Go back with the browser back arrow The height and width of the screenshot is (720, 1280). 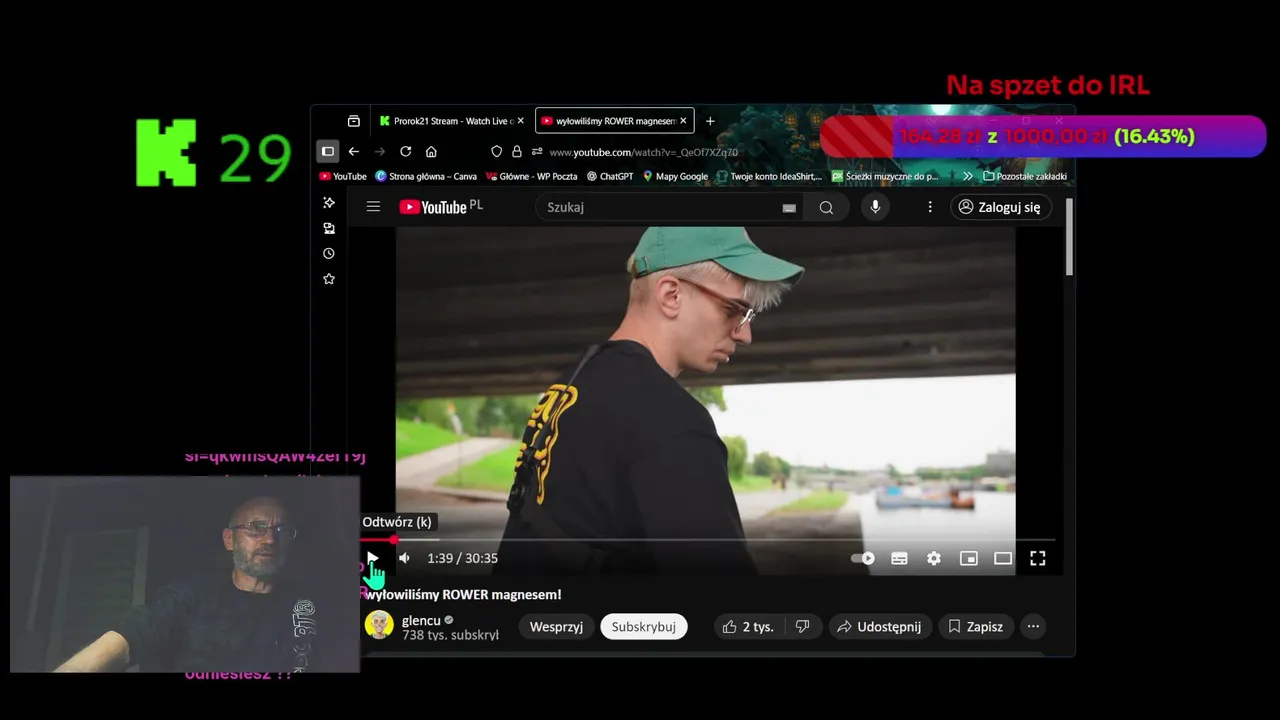point(353,151)
